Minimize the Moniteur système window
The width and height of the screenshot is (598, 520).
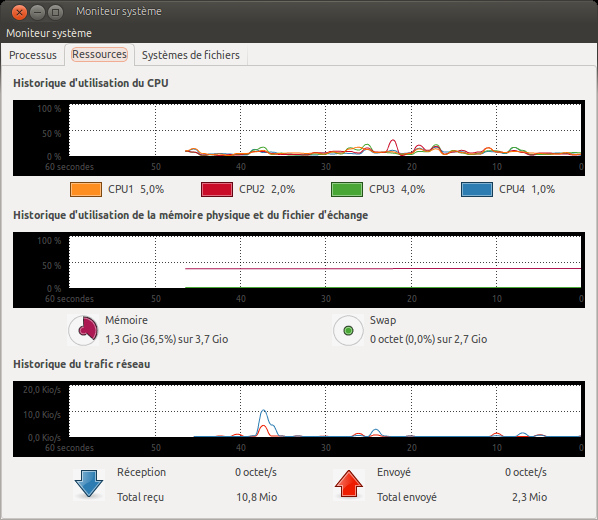(x=37, y=13)
